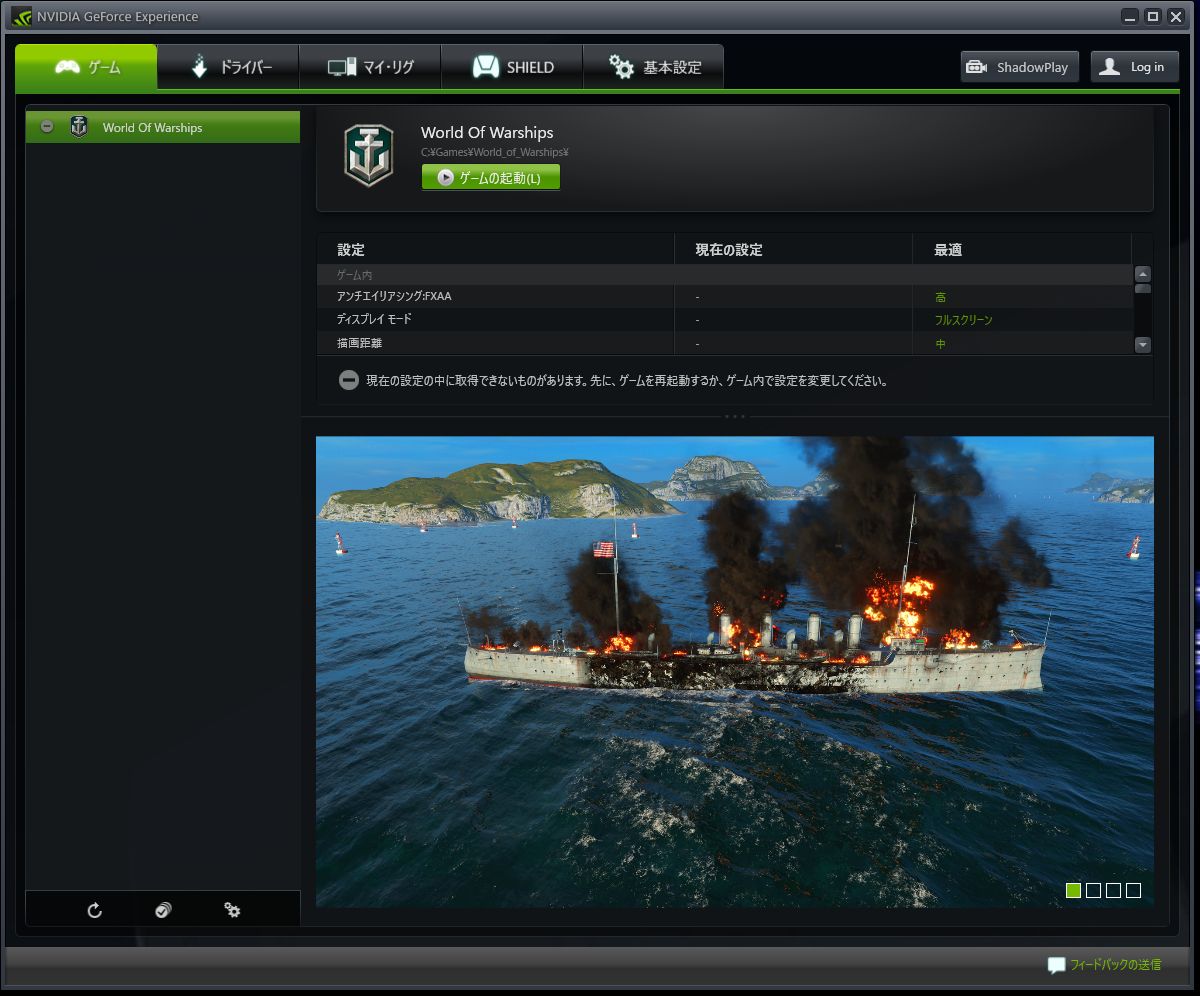Close the GeForce Experience window

tap(1176, 16)
